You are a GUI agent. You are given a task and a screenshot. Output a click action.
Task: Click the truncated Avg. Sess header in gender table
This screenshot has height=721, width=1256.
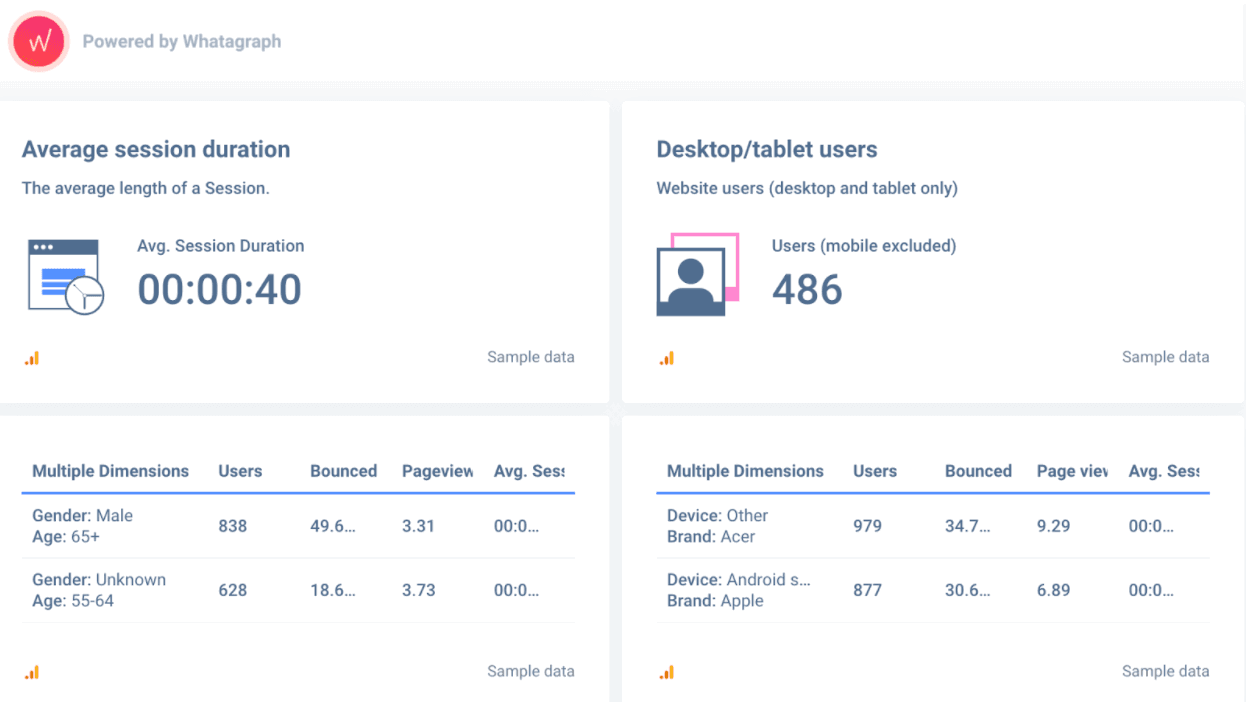[x=529, y=471]
